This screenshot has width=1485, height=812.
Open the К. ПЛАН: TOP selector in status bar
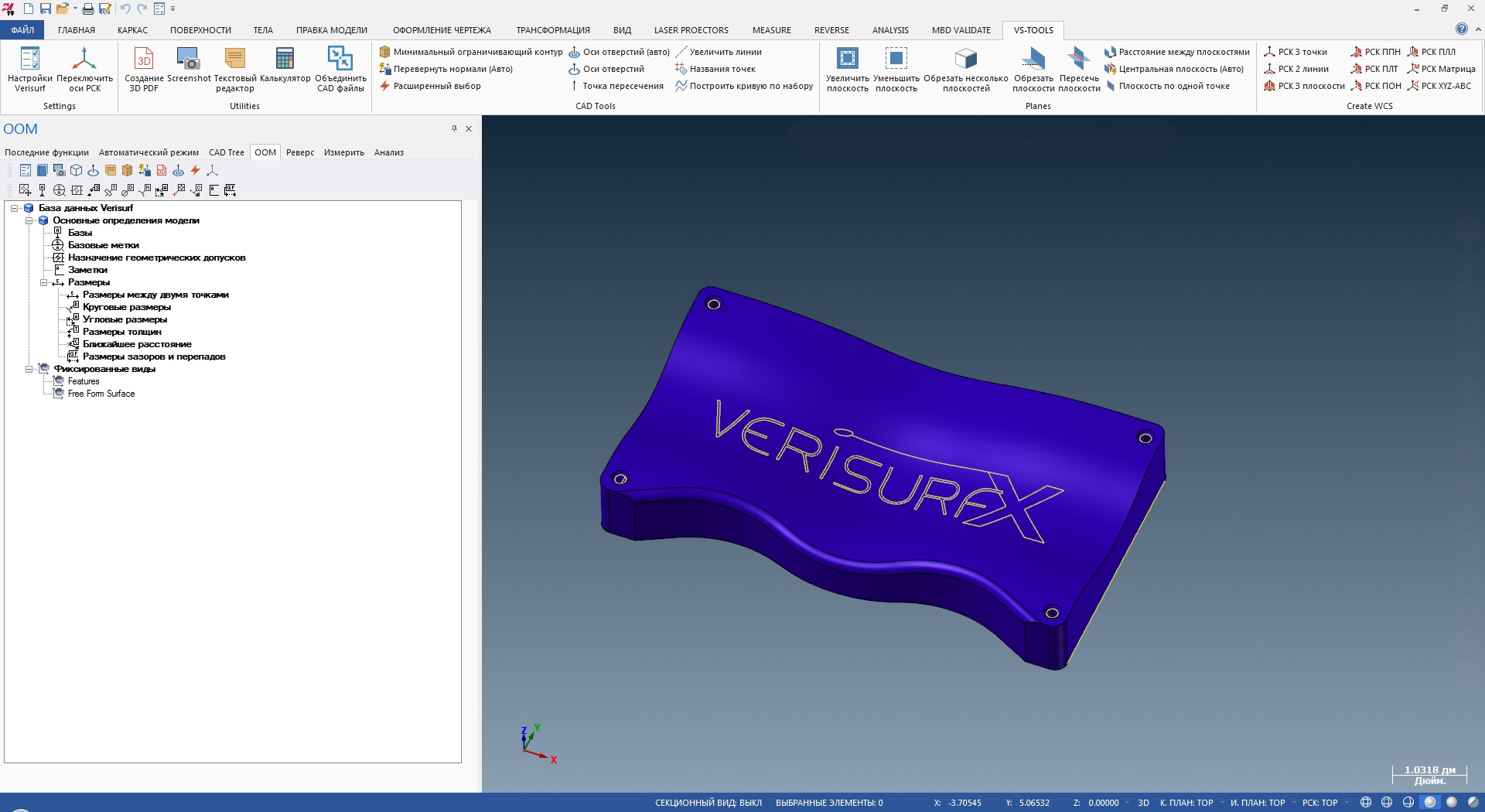pos(1186,803)
